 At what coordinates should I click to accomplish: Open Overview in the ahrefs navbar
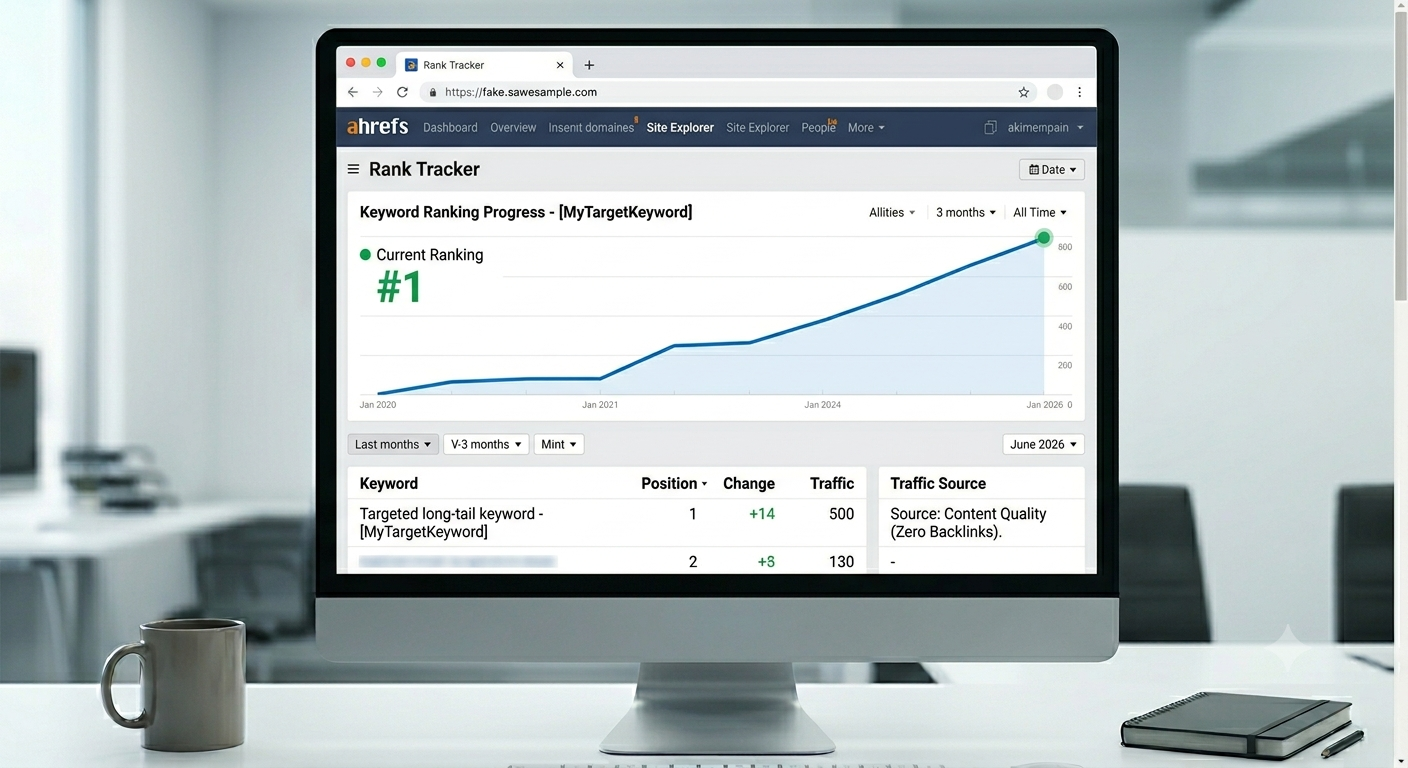pyautogui.click(x=513, y=128)
